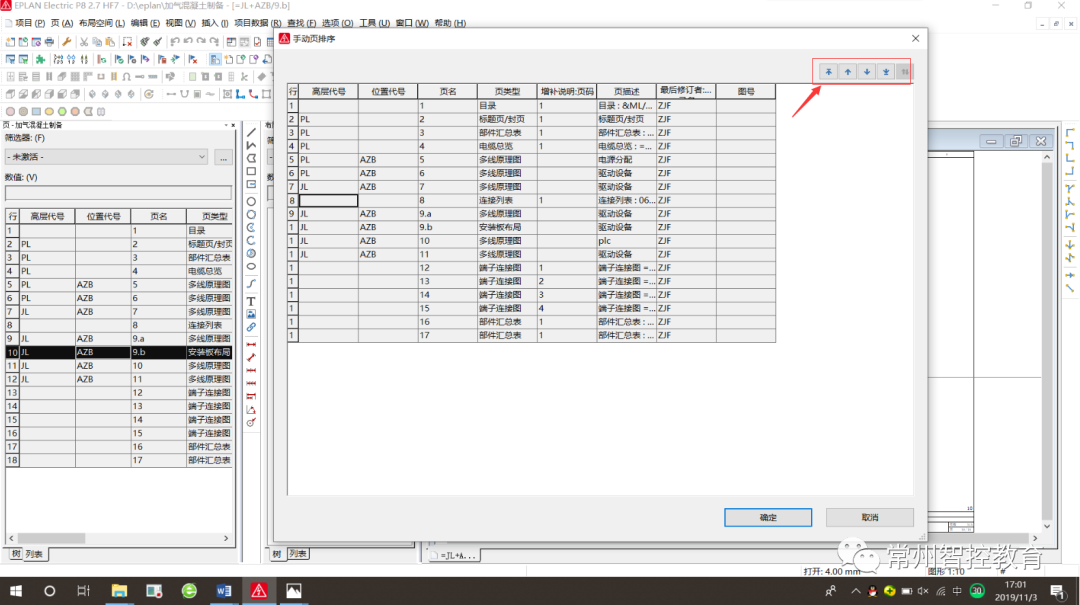Image resolution: width=1080 pixels, height=605 pixels.
Task: Select the insert image tool
Action: (x=251, y=314)
